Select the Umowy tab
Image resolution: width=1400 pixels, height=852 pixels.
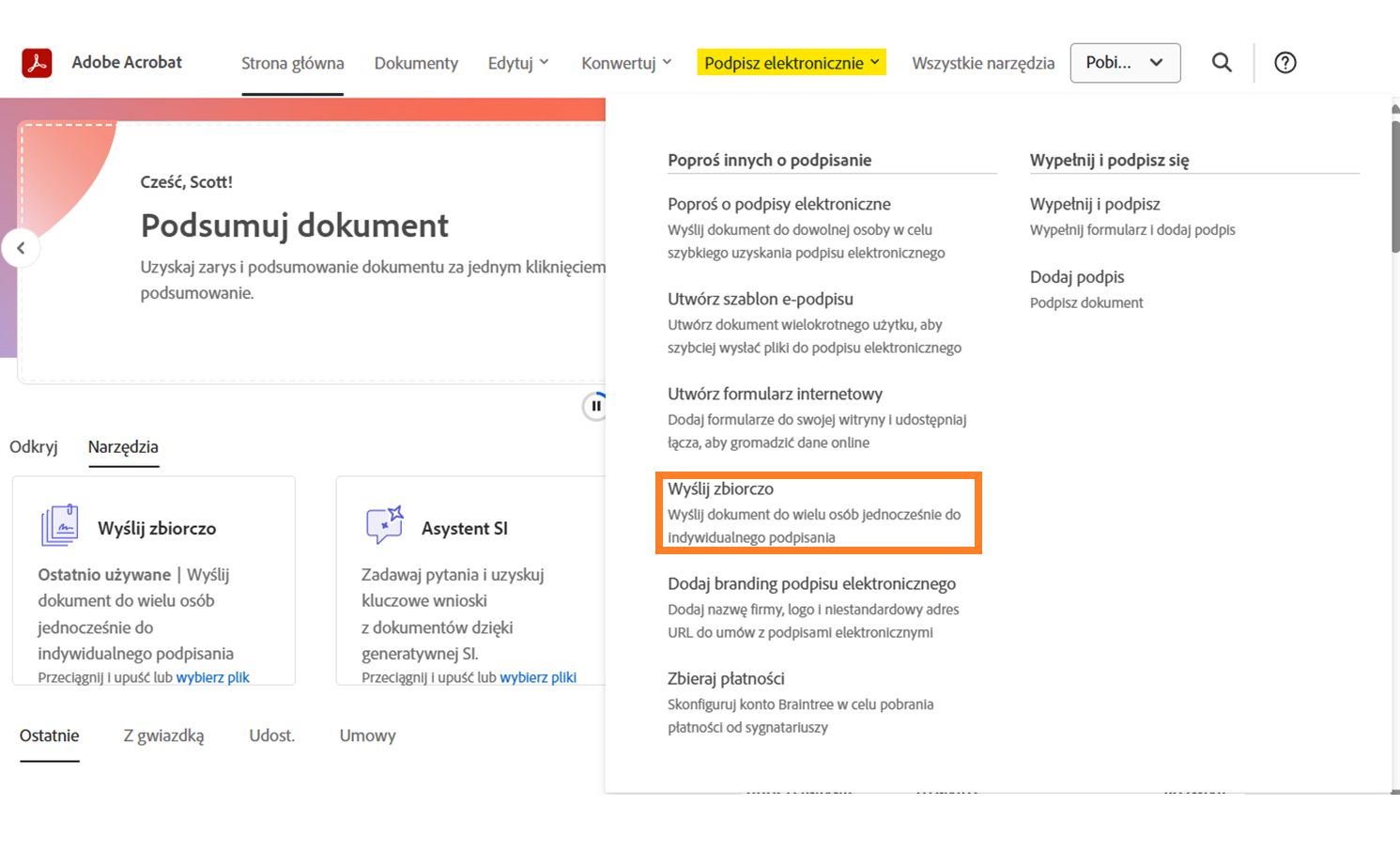point(367,736)
